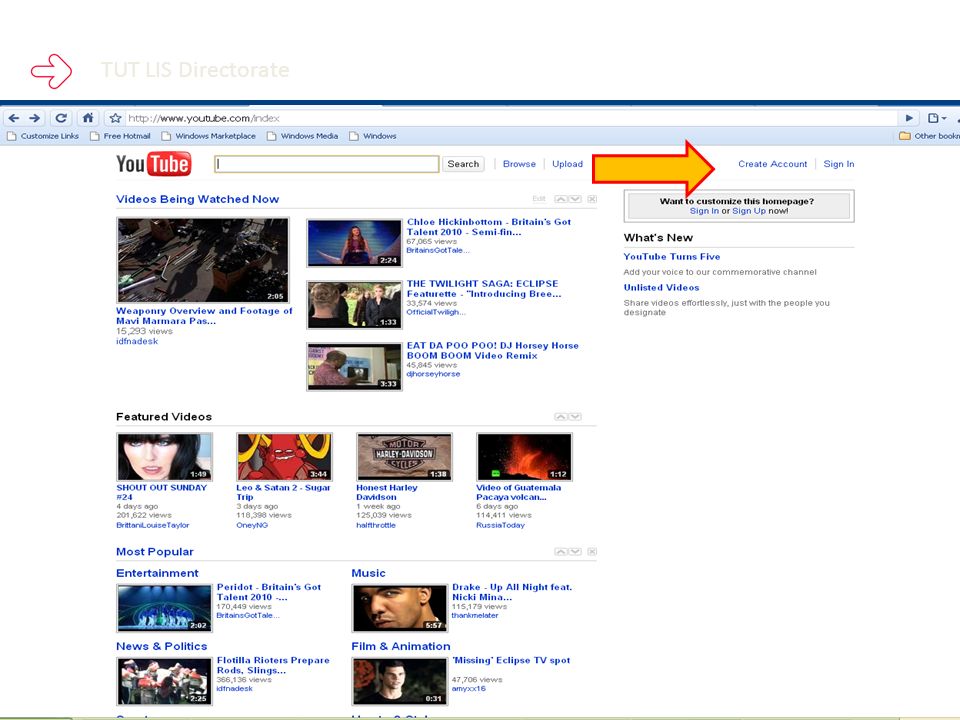The height and width of the screenshot is (720, 960).
Task: Open Peridot Britain's Got Talent thumbnail
Action: [x=165, y=608]
